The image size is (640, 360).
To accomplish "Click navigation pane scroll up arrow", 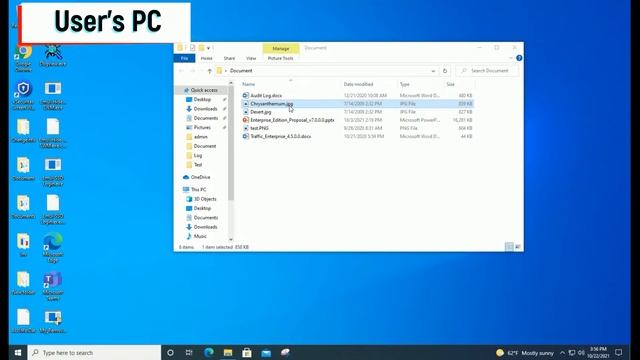I will [x=231, y=83].
